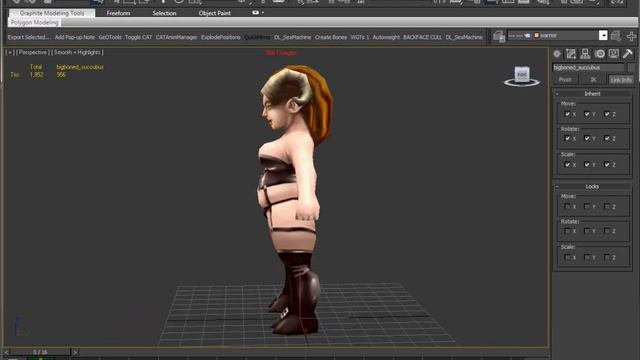Toggle Inherit Rotate Z checkbox

(x=607, y=139)
